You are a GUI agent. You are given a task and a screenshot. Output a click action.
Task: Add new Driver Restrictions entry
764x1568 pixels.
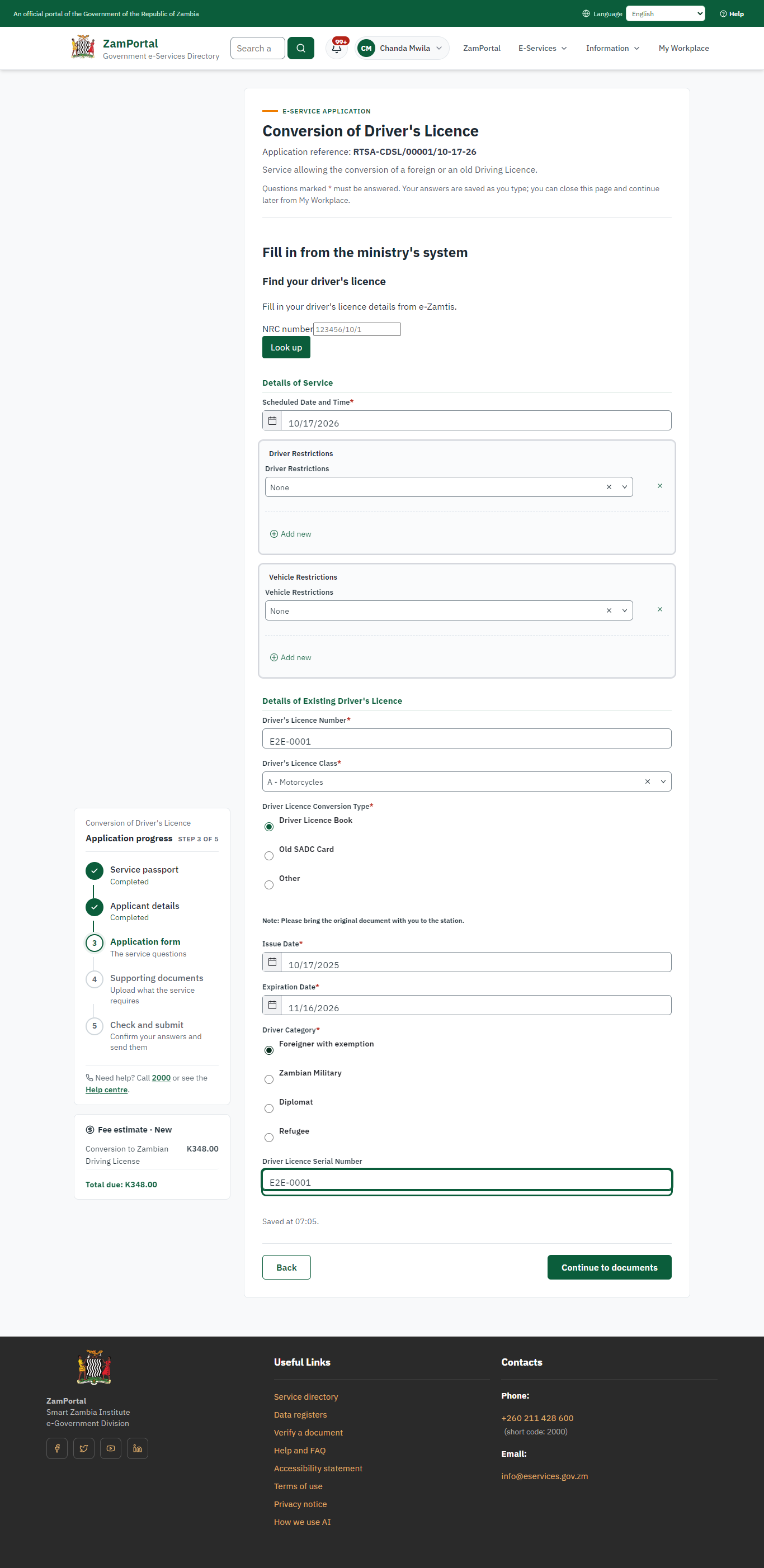click(291, 534)
